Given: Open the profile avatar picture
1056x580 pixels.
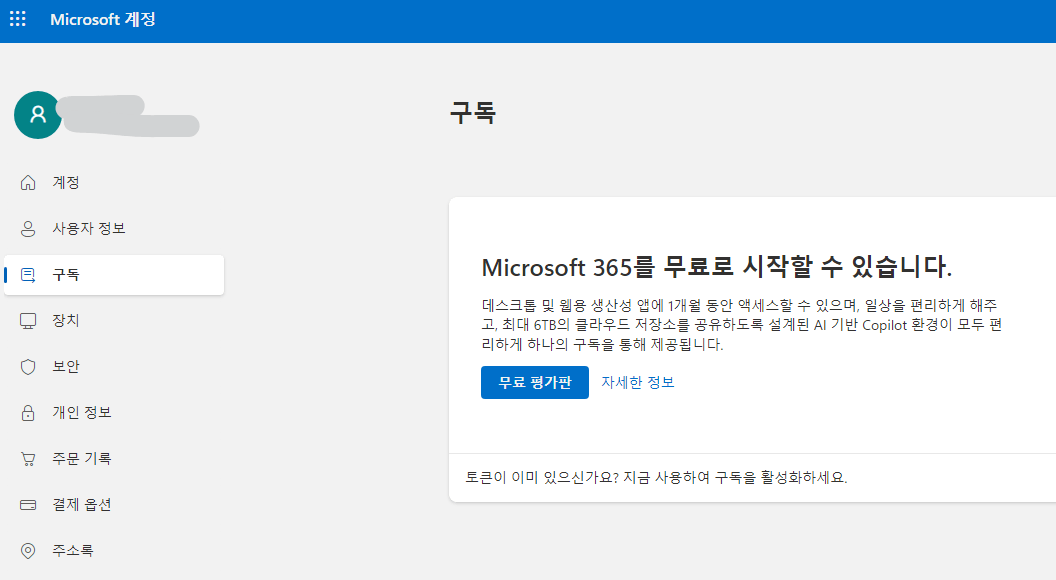Looking at the screenshot, I should pos(38,115).
